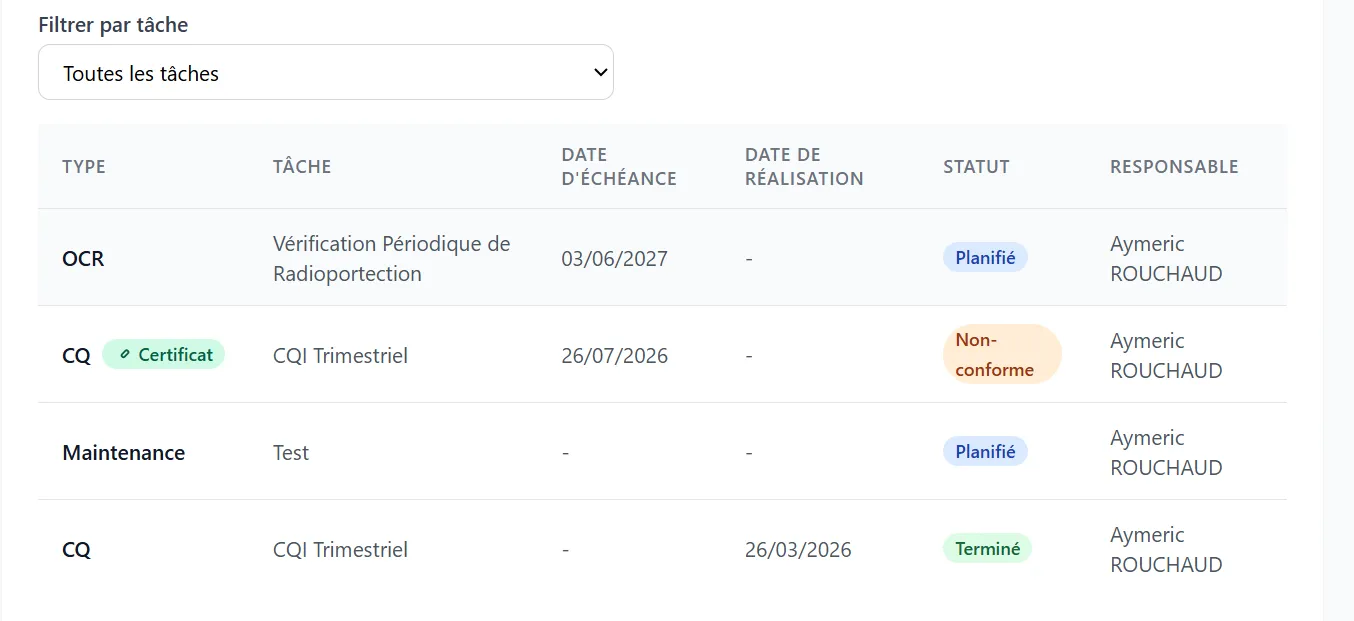
Task: Click the STATUT column header
Action: click(x=976, y=166)
